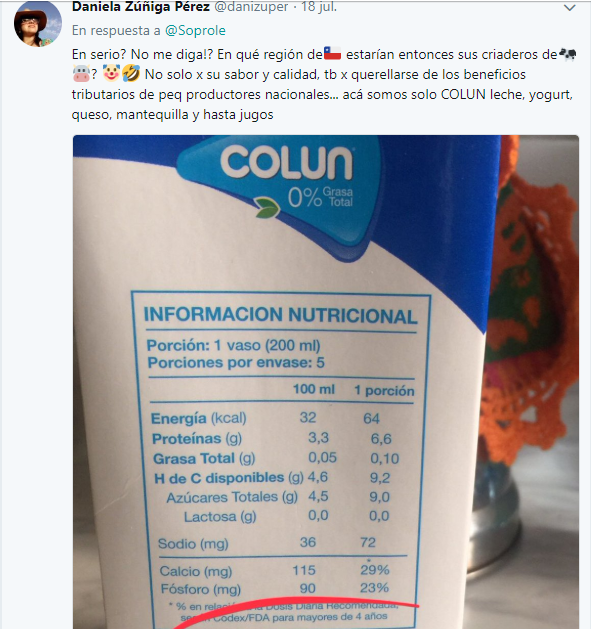Open the attached COLUN carton photo

click(x=326, y=382)
